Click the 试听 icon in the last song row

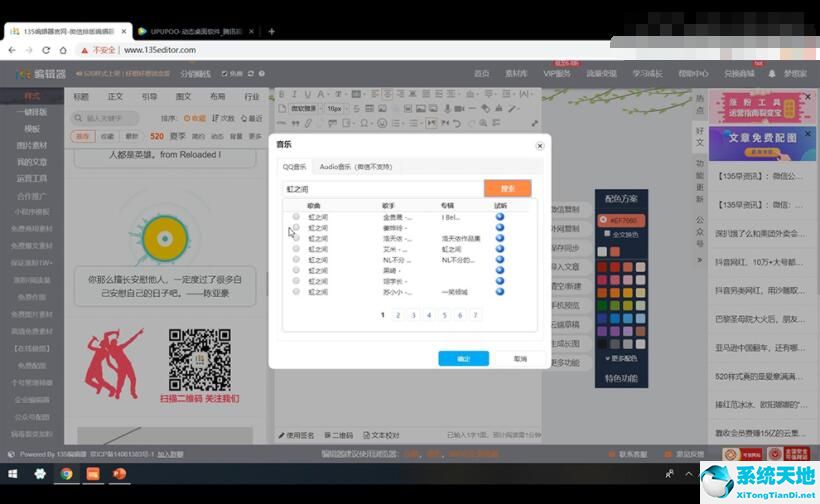(x=500, y=292)
